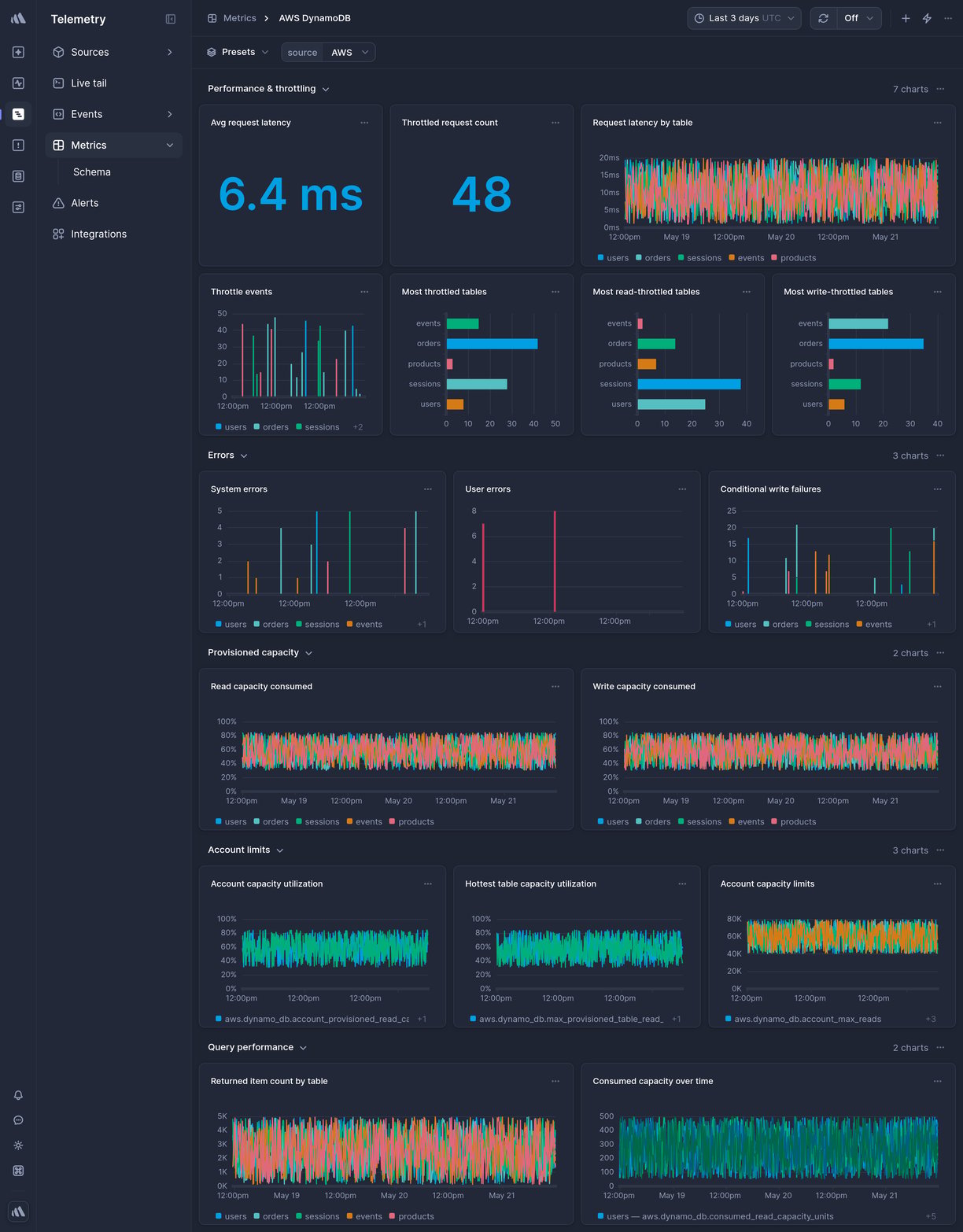Show +2 more series in Throttle events
This screenshot has height=1232, width=963.
click(x=358, y=427)
